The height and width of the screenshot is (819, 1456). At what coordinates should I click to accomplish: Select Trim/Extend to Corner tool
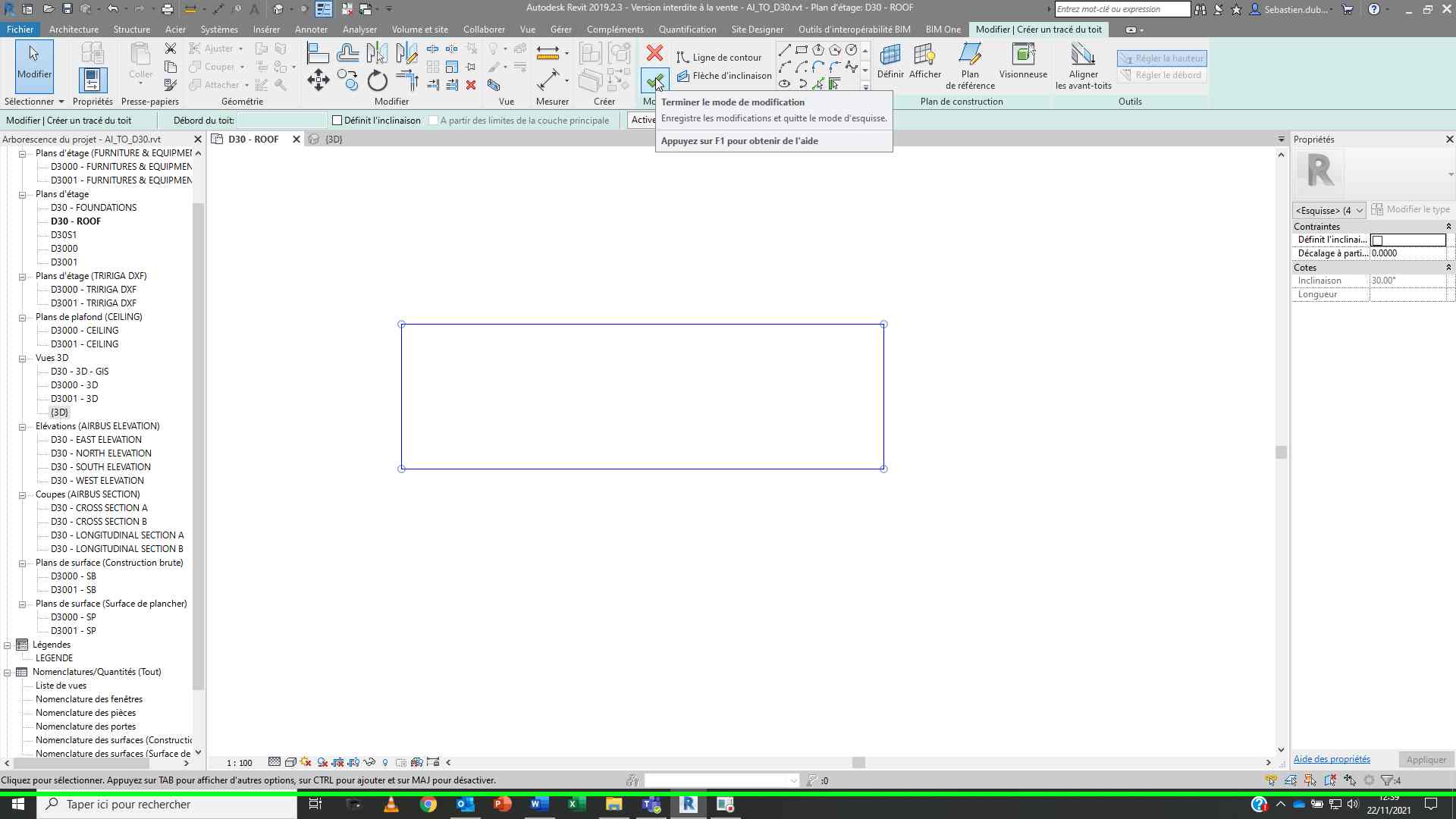point(406,80)
